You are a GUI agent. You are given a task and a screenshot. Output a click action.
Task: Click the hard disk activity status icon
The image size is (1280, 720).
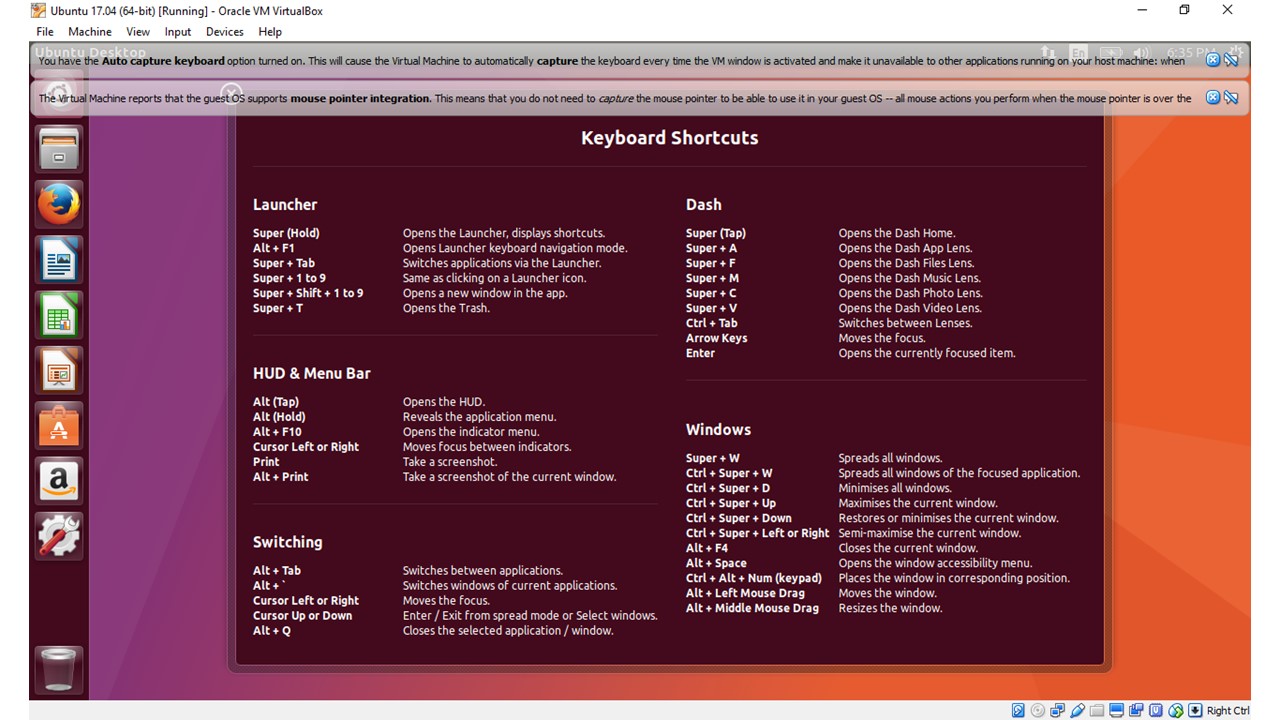coord(1018,711)
